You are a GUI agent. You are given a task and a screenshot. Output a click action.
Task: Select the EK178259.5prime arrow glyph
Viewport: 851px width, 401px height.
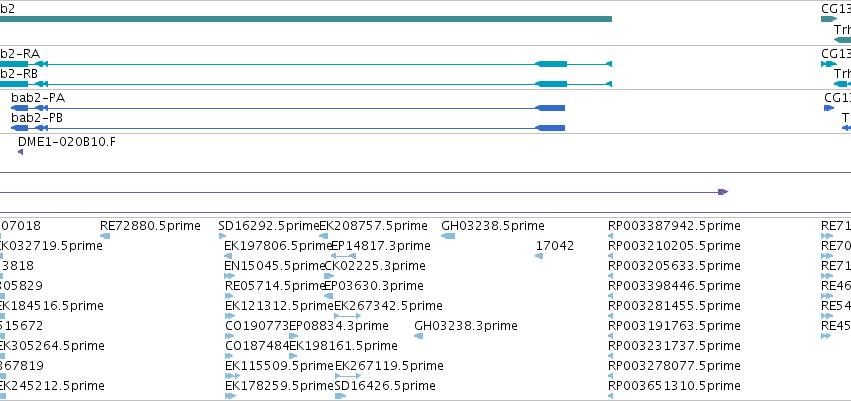(x=230, y=396)
